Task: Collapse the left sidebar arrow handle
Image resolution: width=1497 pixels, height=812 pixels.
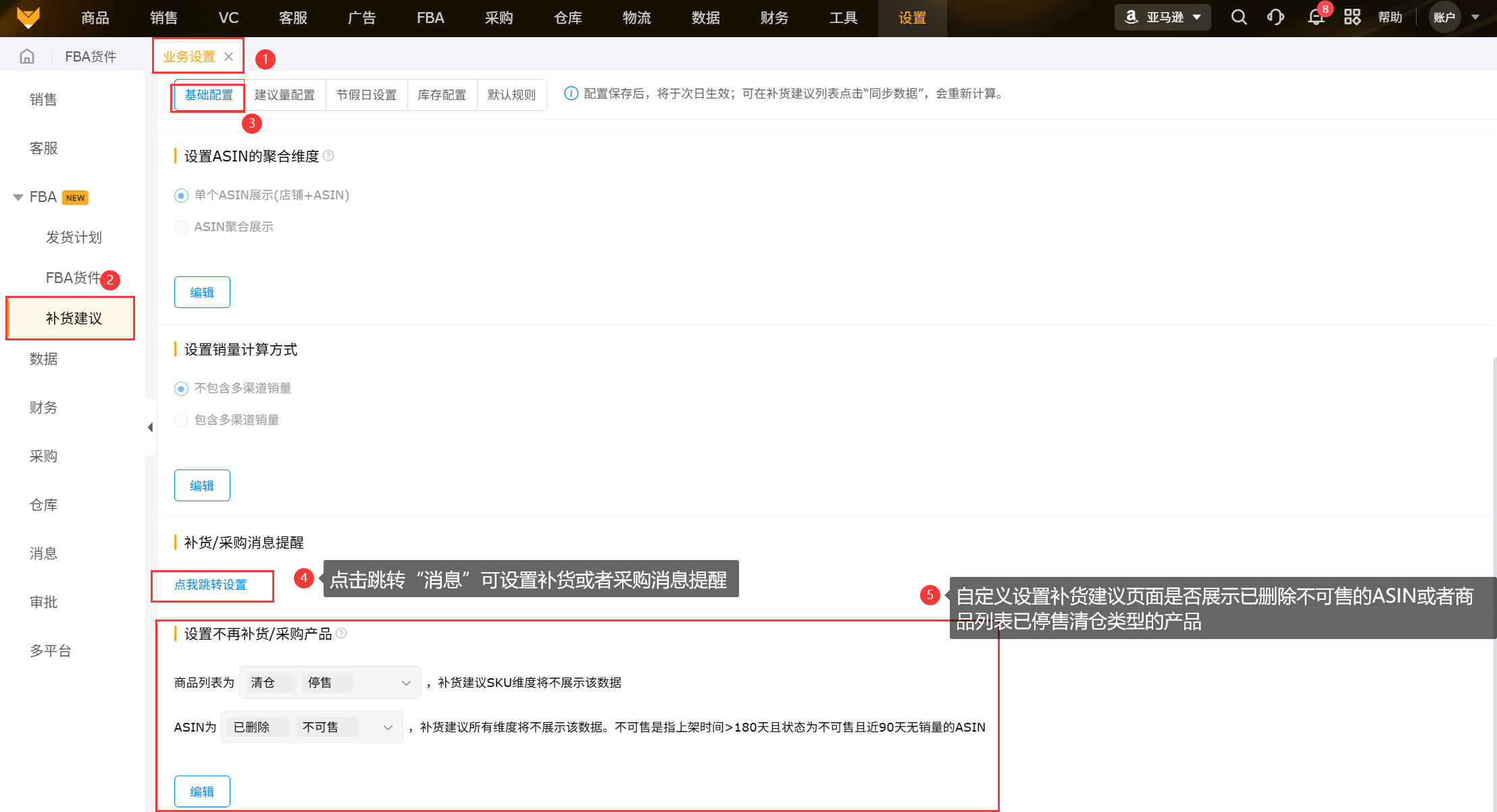Action: click(x=150, y=427)
